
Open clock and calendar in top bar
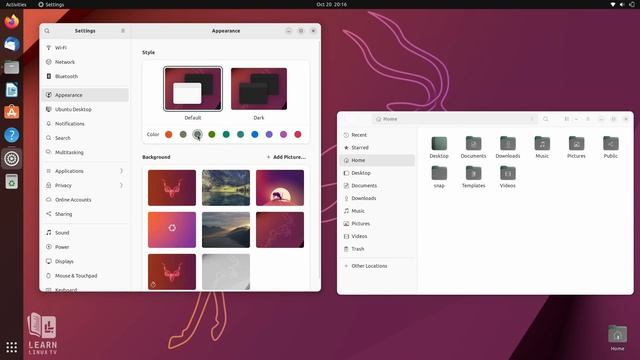coord(331,4)
